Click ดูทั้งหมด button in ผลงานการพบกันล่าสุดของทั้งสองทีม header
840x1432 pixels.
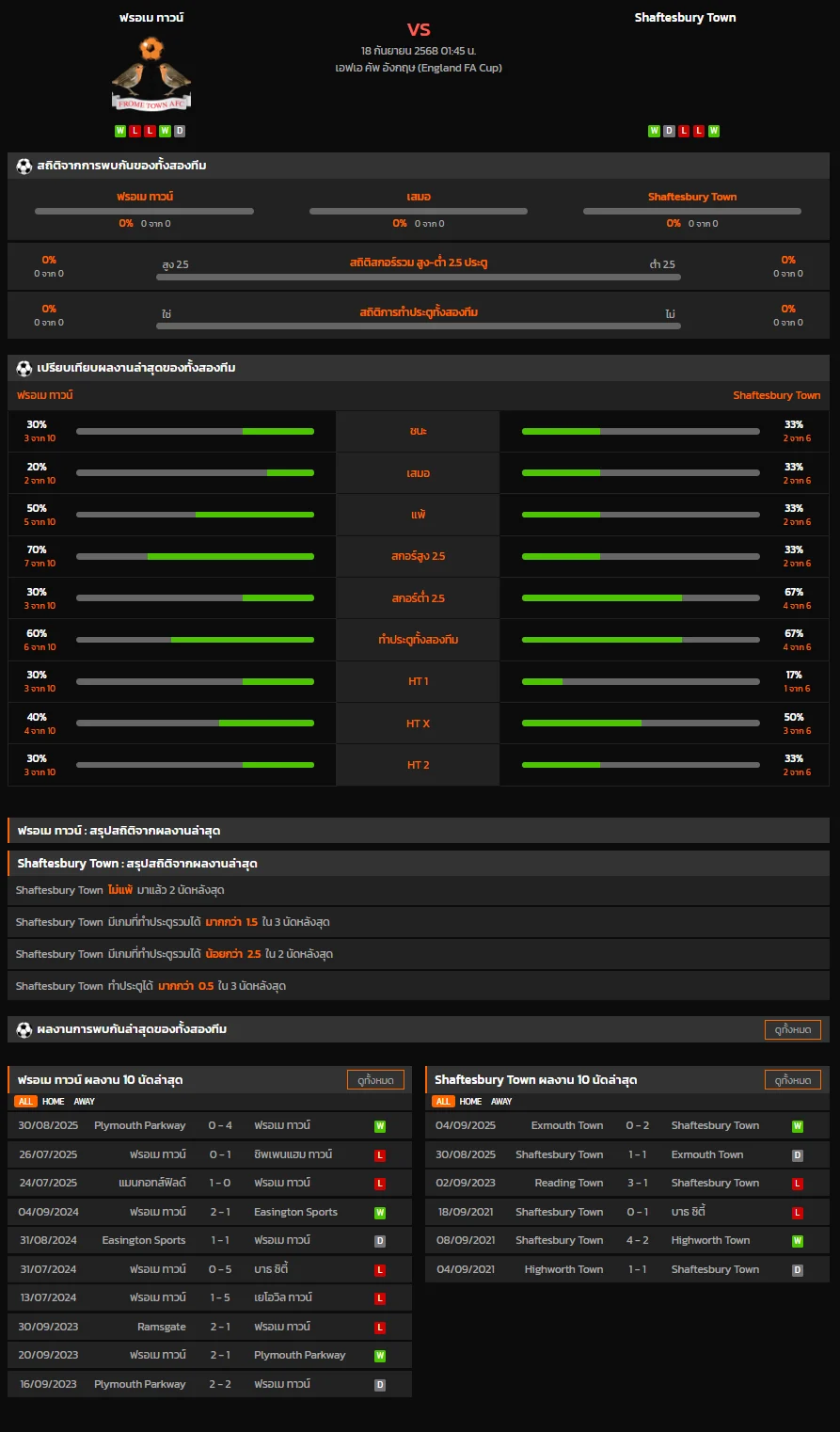[793, 1029]
